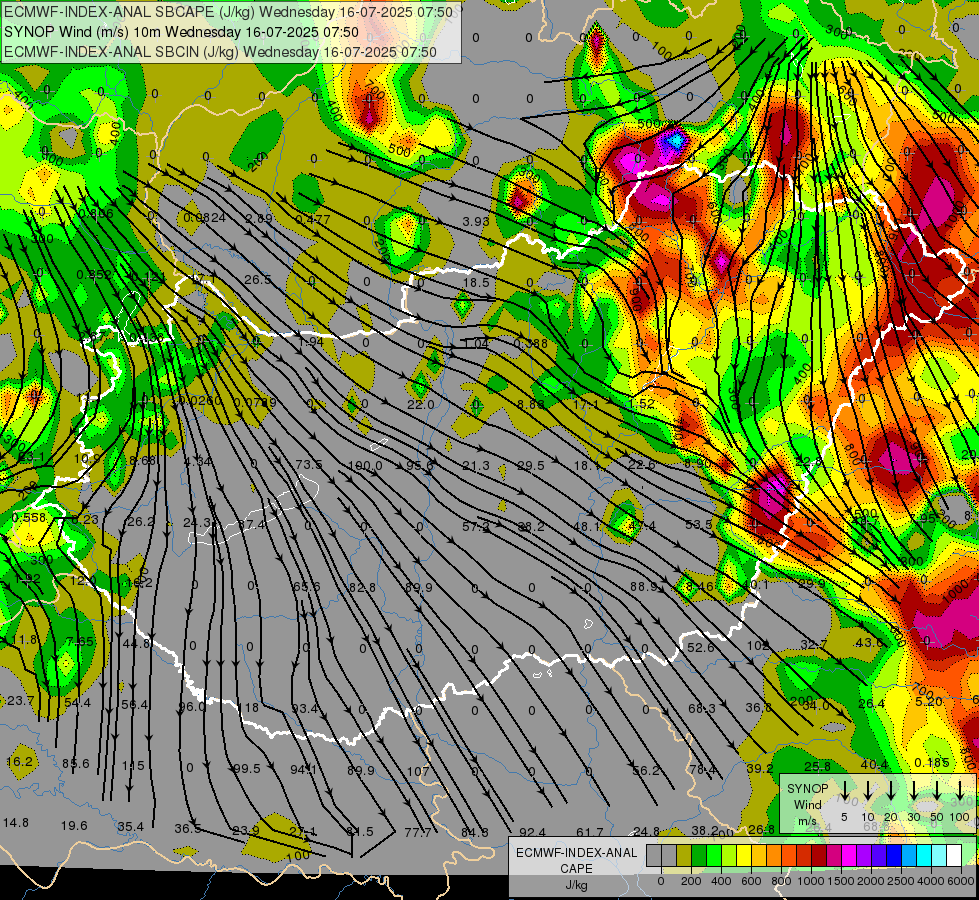Click the 92.4 value on the map
Image resolution: width=979 pixels, height=900 pixels.
click(x=533, y=833)
